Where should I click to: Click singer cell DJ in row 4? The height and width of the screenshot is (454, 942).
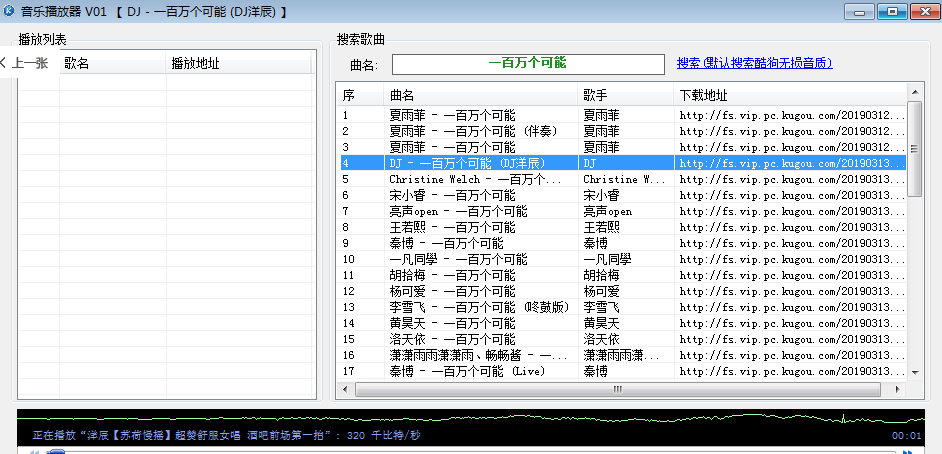tap(590, 163)
